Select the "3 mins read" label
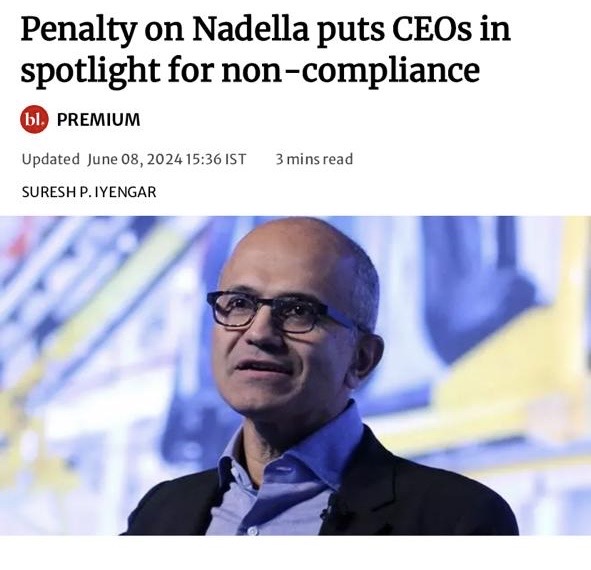Viewport: 591px width, 570px height. coord(314,159)
